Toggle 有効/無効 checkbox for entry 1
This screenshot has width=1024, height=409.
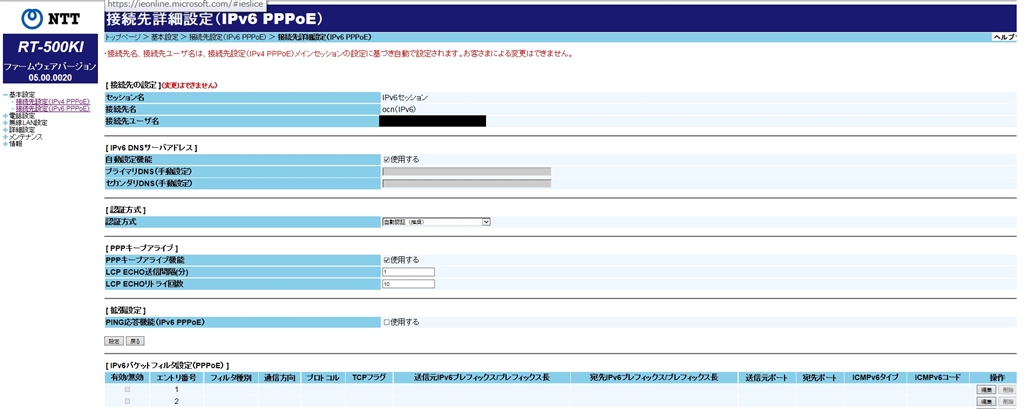127,389
